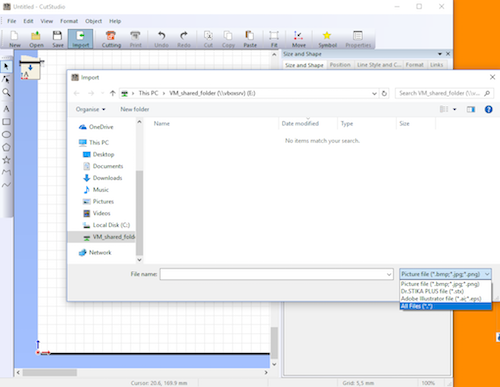Expand the address bar path dropdown

[374, 94]
